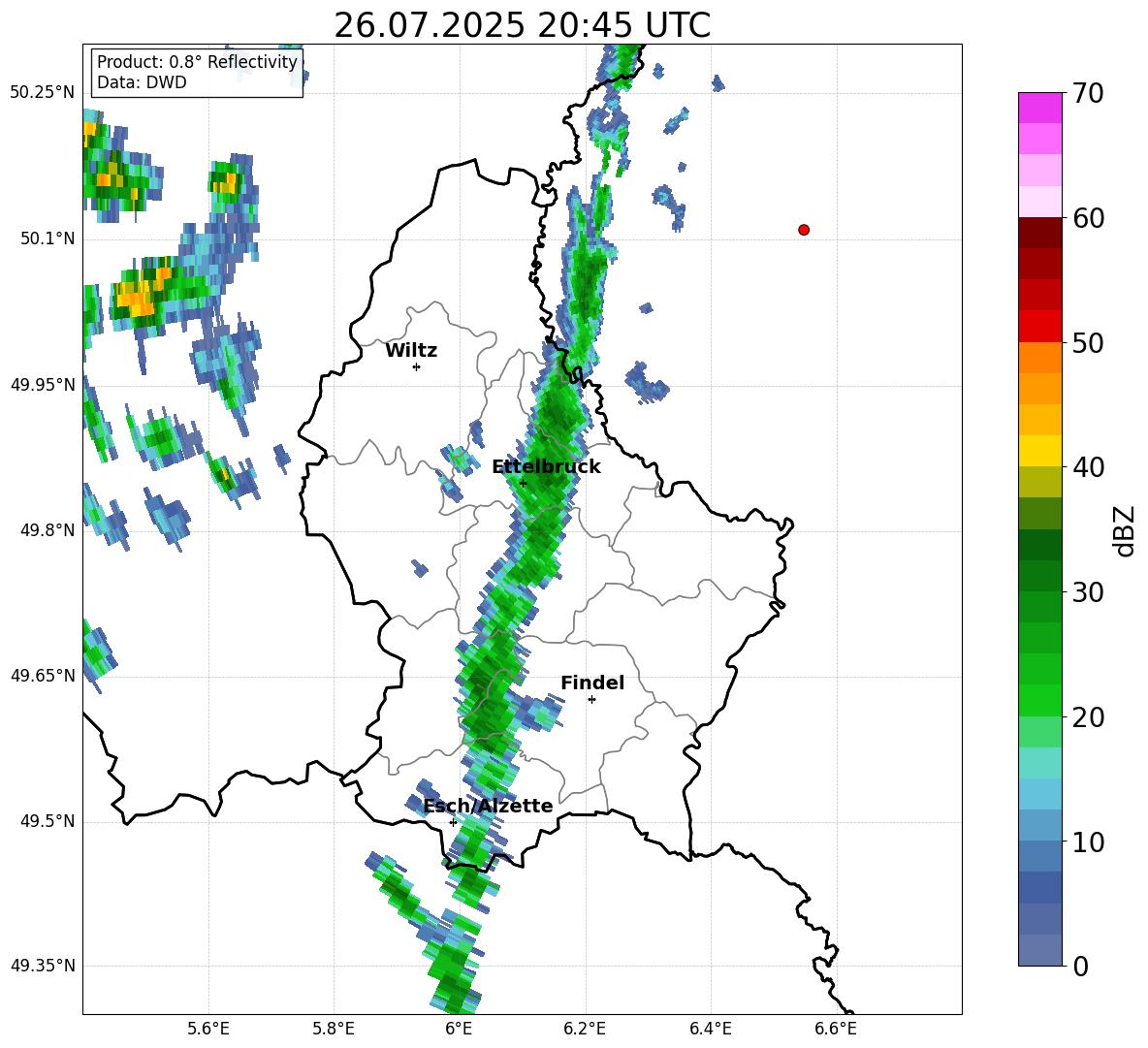Click 'Product: 0.8° Reflectivity' legend text
1148x1048 pixels.
click(x=197, y=62)
